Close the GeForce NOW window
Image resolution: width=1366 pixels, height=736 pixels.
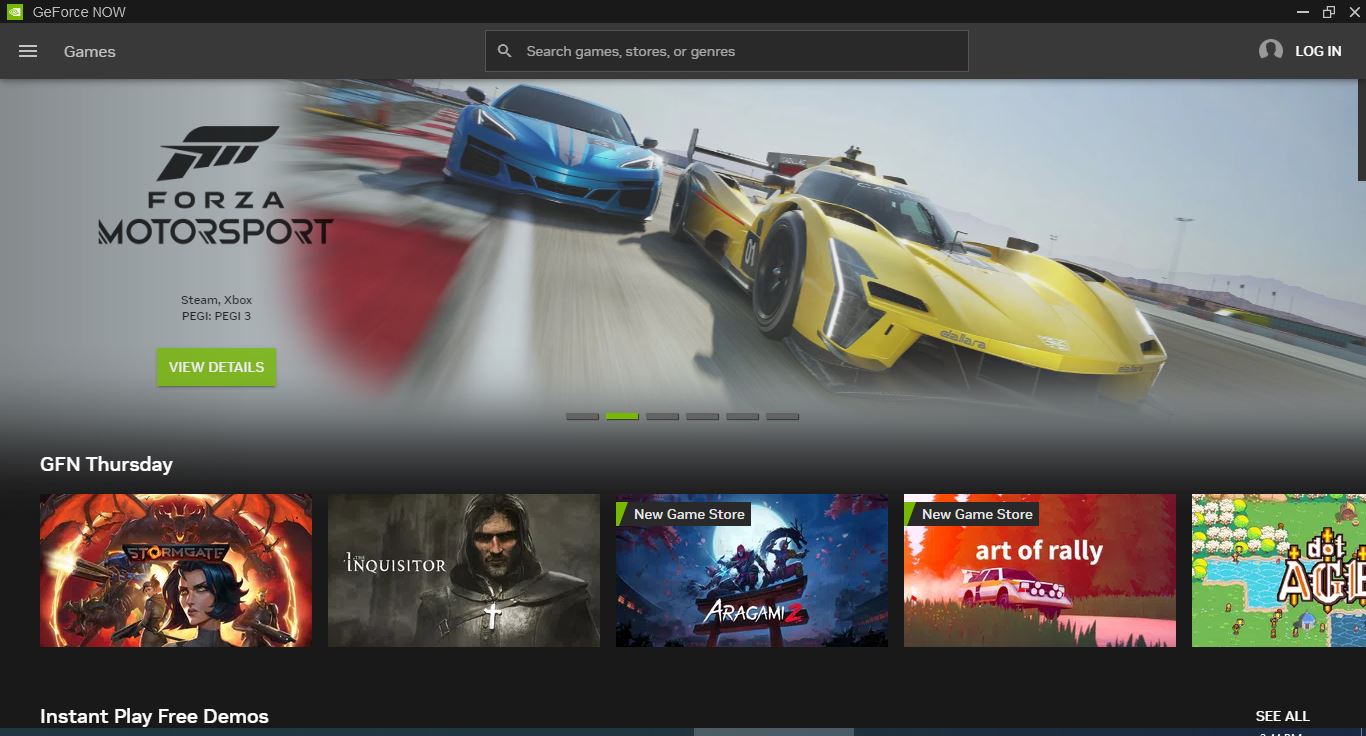[1354, 12]
